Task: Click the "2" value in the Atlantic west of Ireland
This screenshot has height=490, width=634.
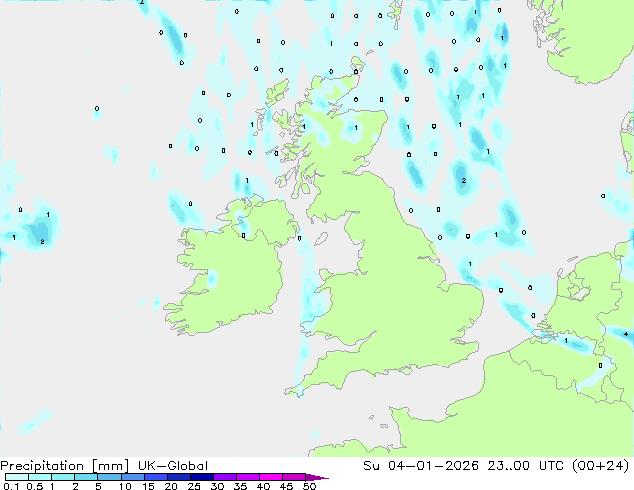Action: (x=42, y=242)
